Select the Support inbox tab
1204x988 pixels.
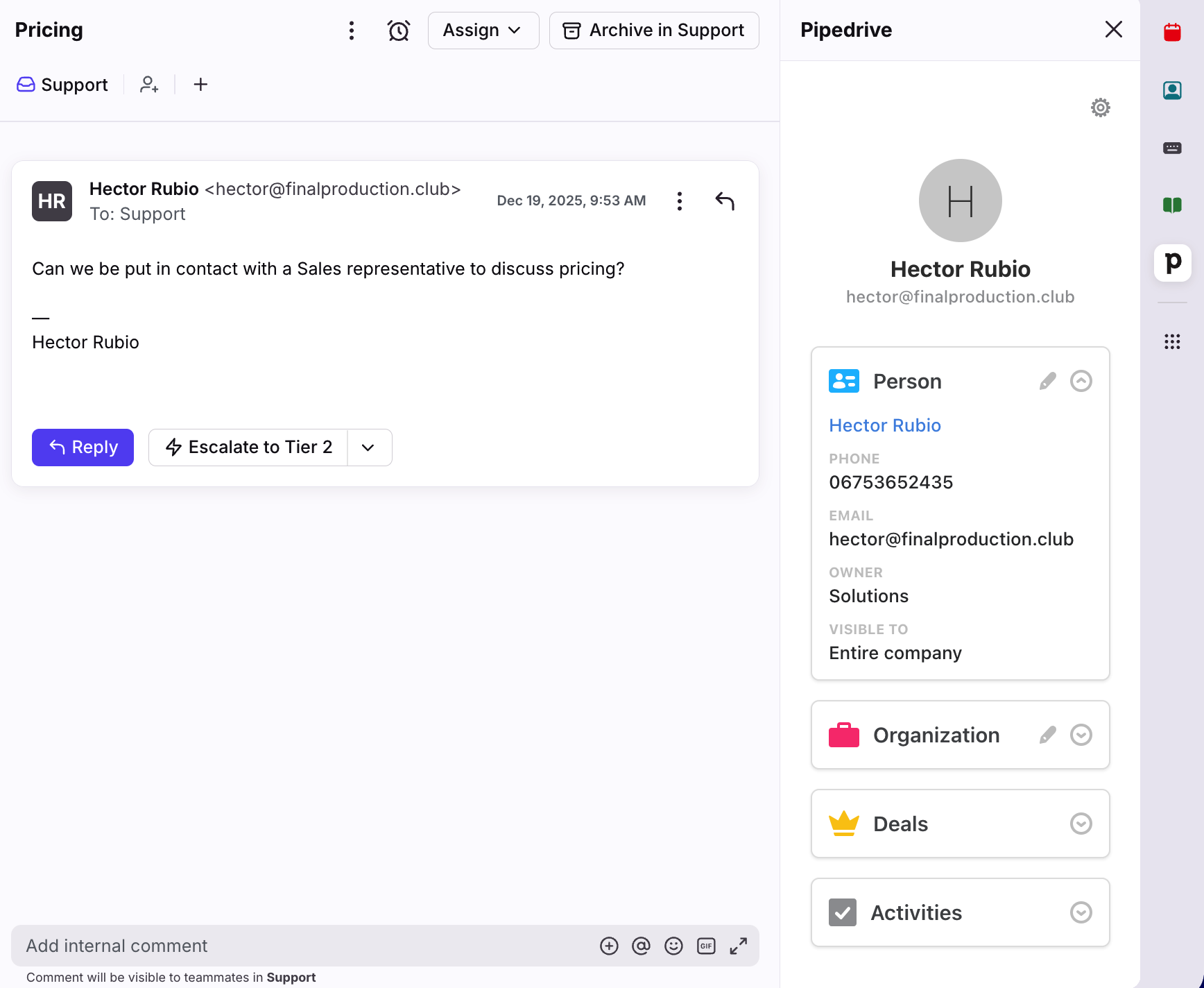click(x=62, y=85)
